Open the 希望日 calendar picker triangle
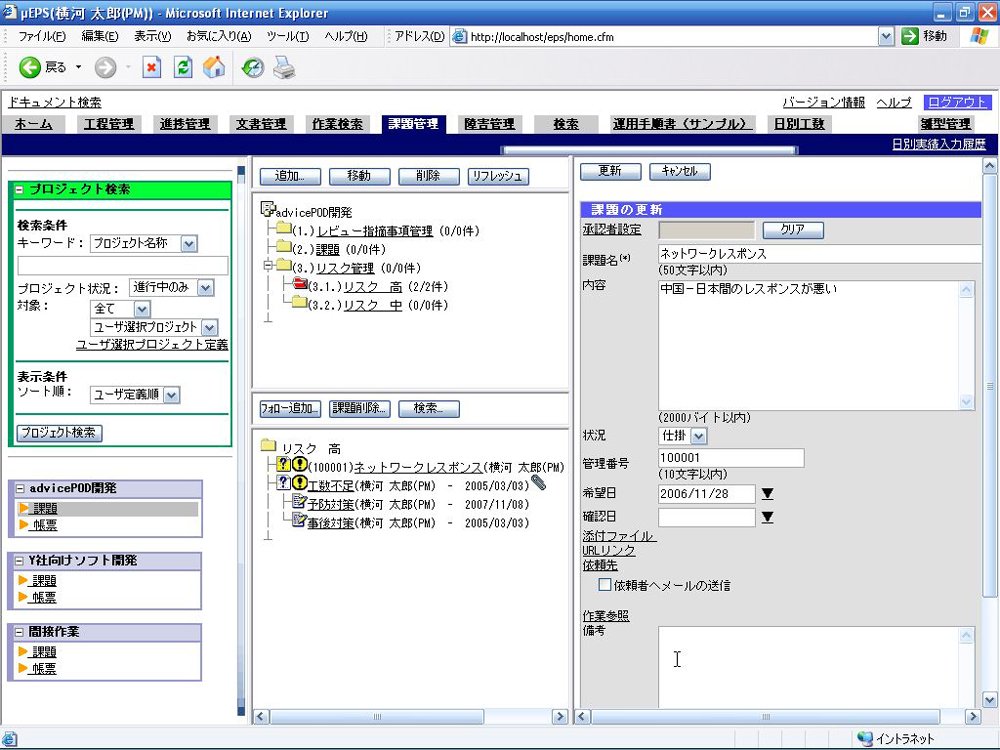Screen dimensions: 1000x750 pos(767,494)
